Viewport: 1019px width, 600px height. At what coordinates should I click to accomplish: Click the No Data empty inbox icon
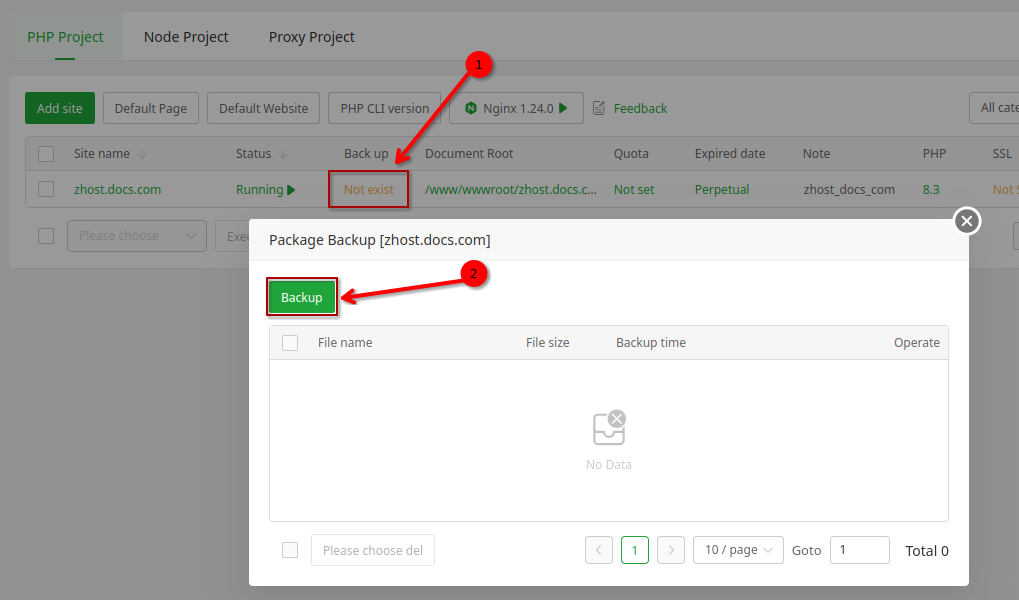(x=608, y=428)
